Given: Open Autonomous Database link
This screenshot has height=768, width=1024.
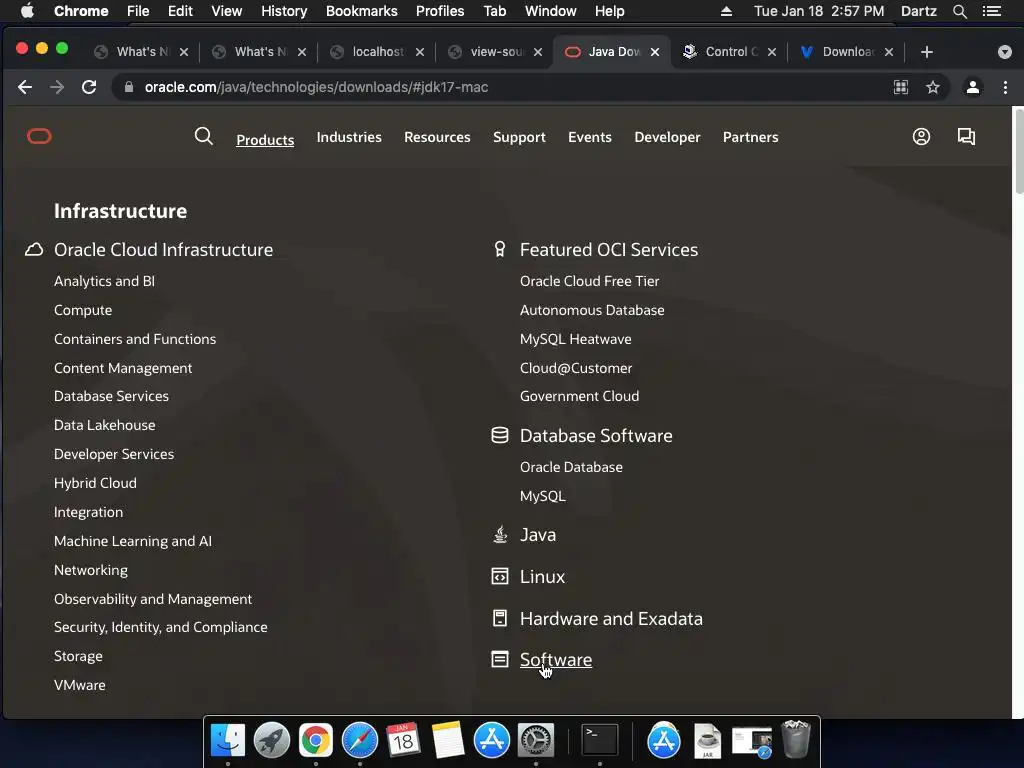Looking at the screenshot, I should pos(592,310).
